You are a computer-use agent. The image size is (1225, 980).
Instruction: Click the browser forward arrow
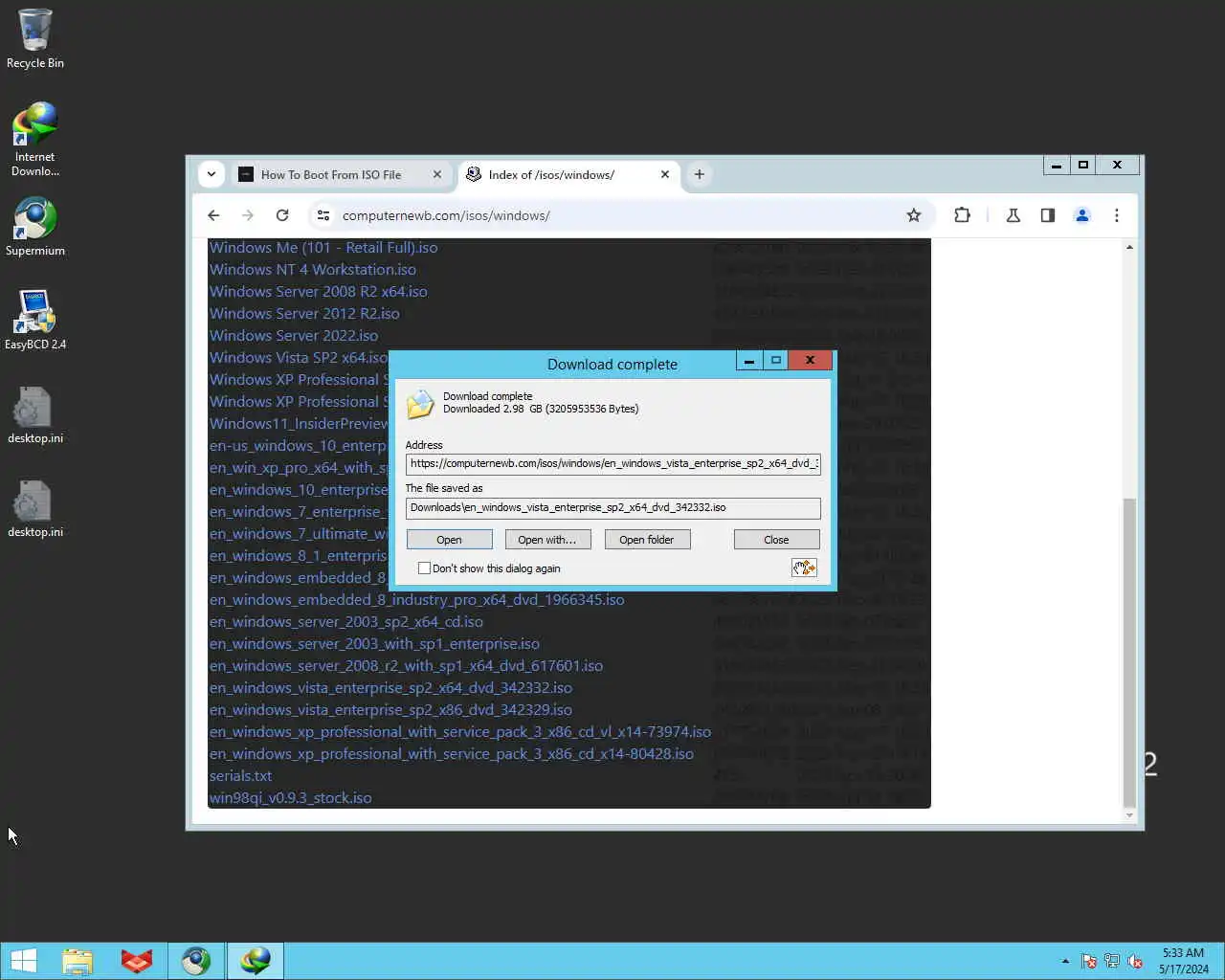(x=248, y=215)
